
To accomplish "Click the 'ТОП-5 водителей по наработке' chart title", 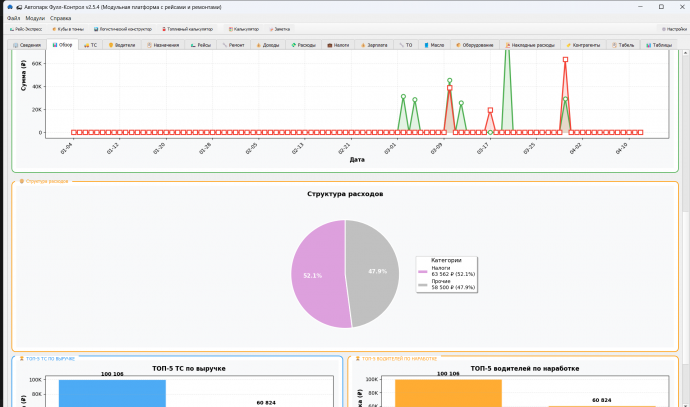I will click(x=525, y=369).
